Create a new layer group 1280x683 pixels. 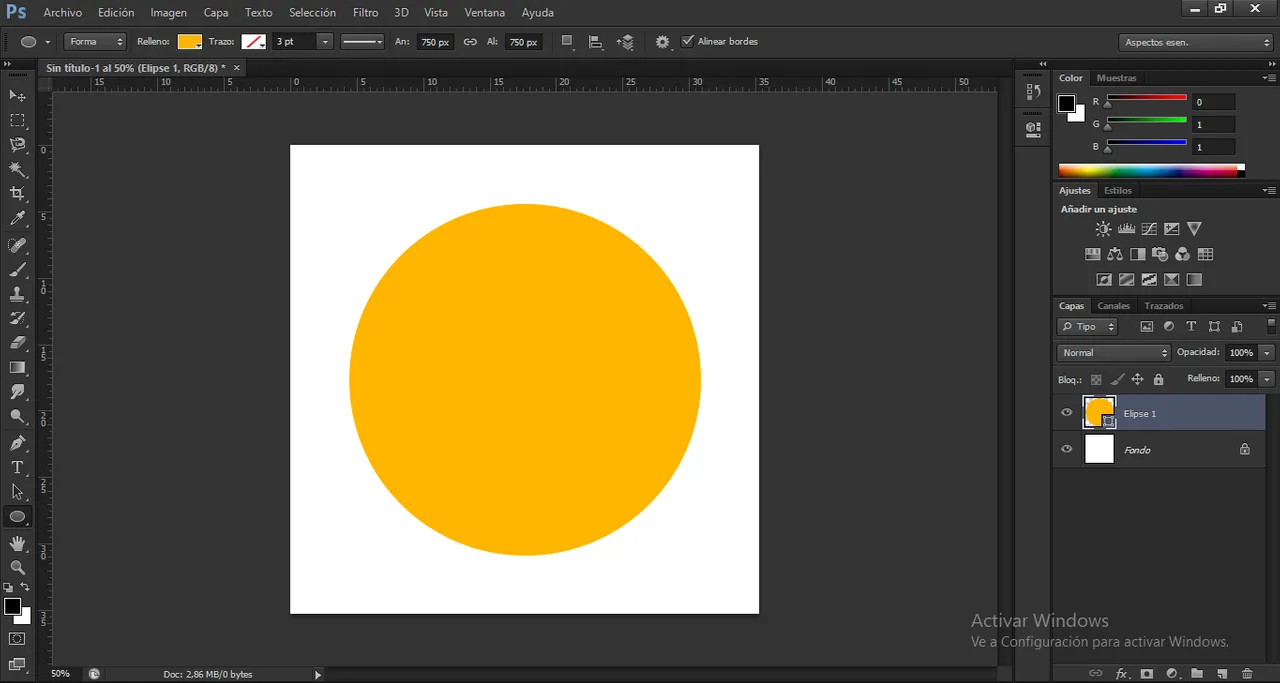click(x=1196, y=674)
